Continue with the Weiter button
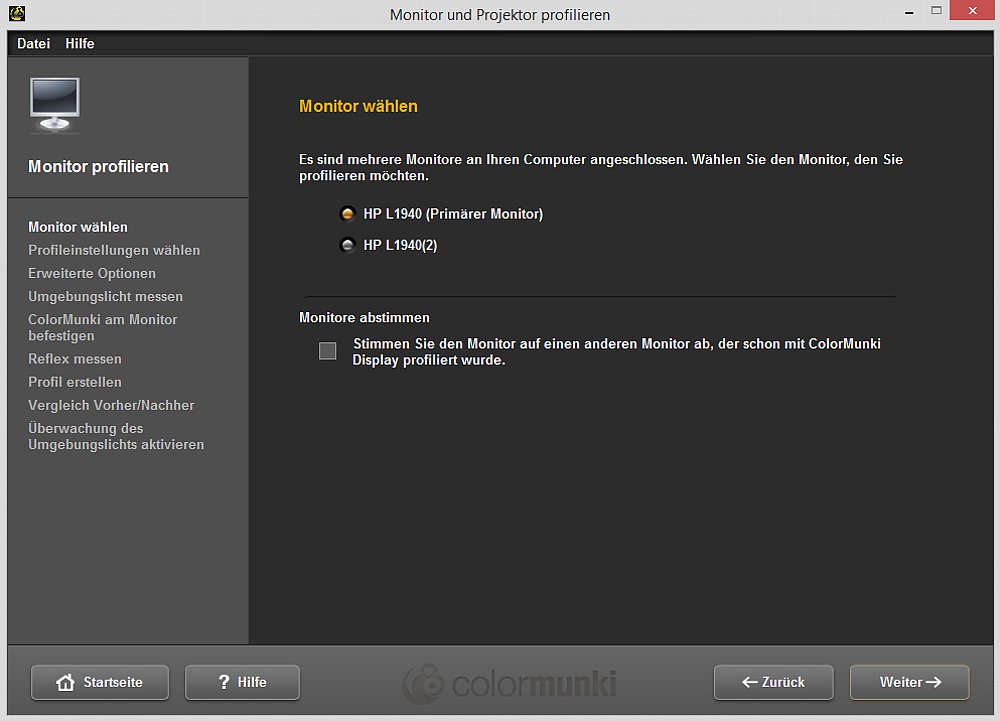 click(x=909, y=682)
